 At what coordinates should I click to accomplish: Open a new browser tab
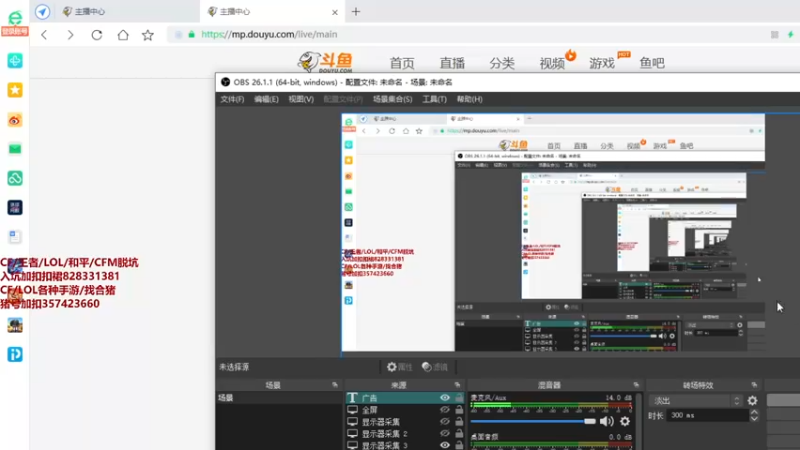tap(356, 11)
